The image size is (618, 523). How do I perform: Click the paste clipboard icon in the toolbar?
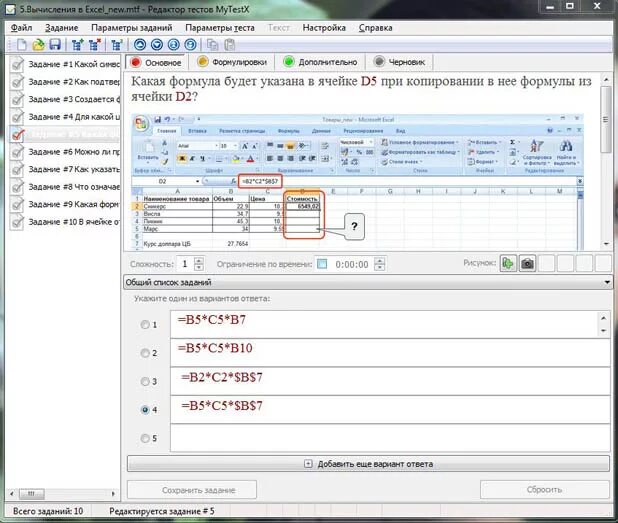coord(230,45)
